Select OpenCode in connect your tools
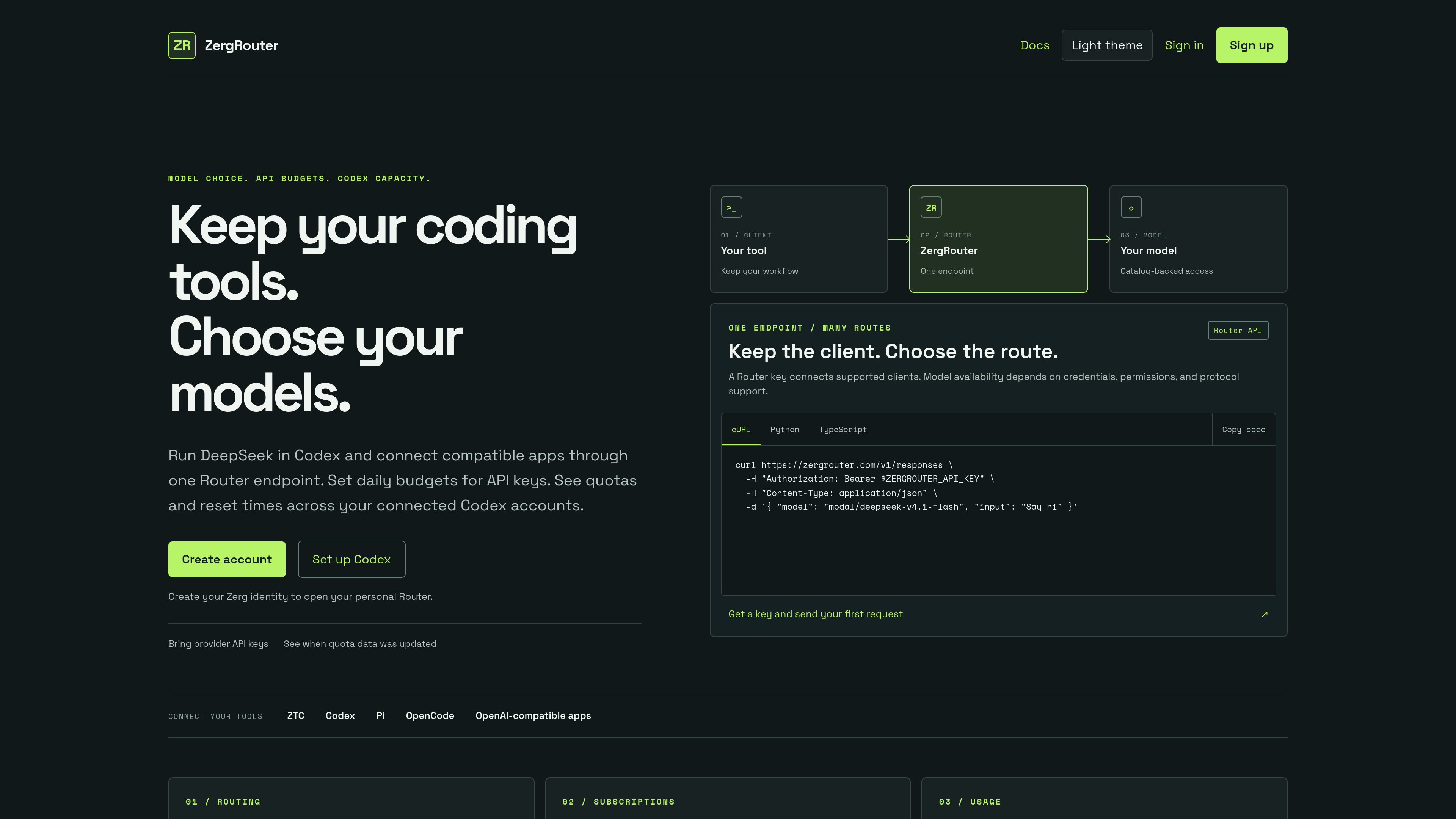Screen dimensions: 1456x819 tap(430, 715)
